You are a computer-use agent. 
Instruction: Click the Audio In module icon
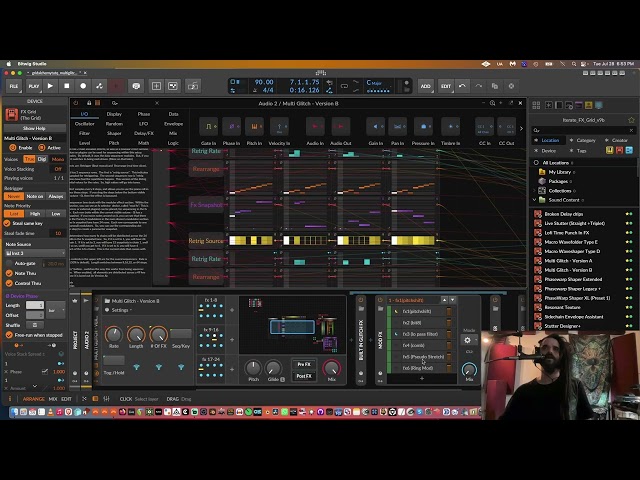315,127
